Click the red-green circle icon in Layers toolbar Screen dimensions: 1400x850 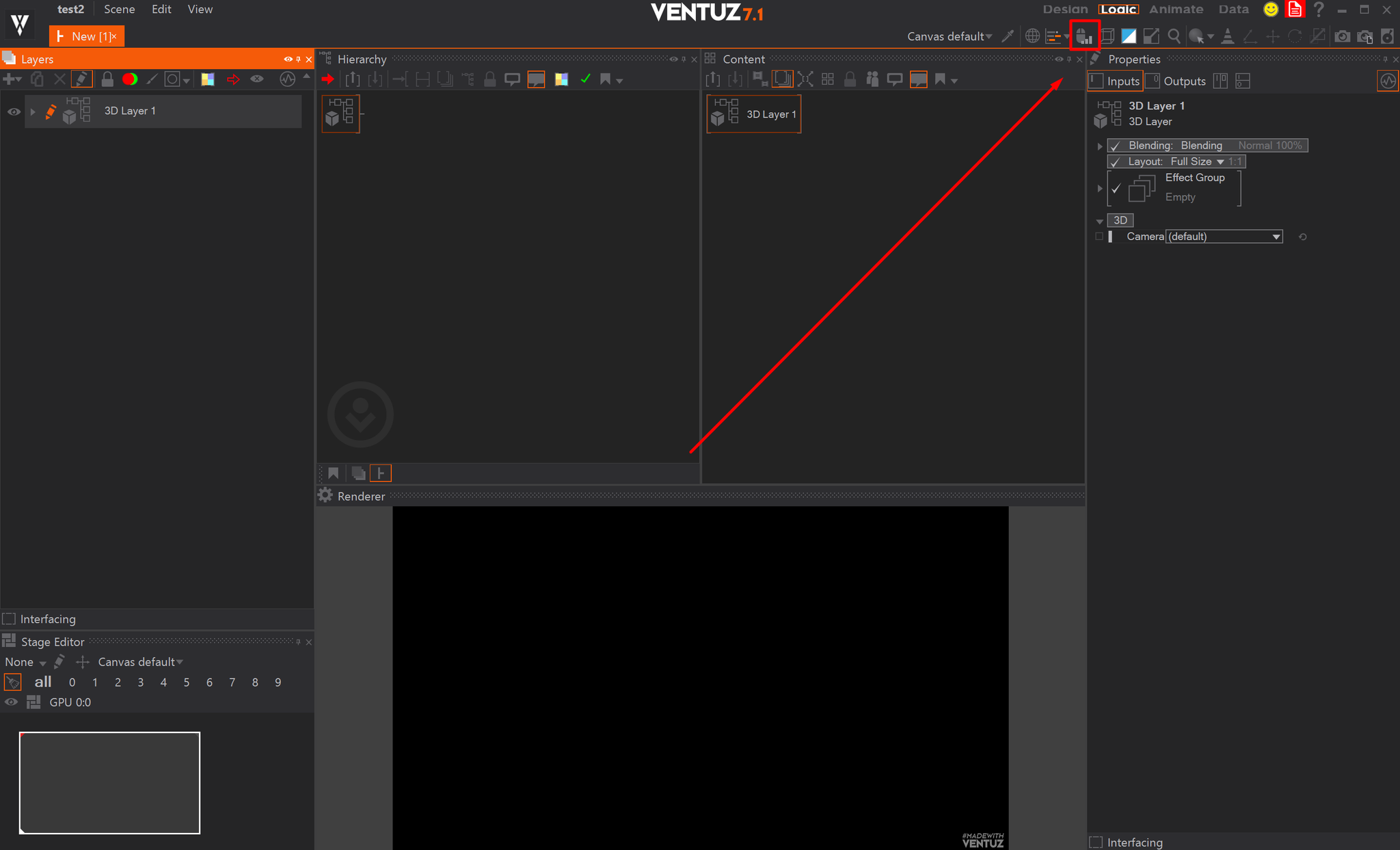pyautogui.click(x=130, y=79)
